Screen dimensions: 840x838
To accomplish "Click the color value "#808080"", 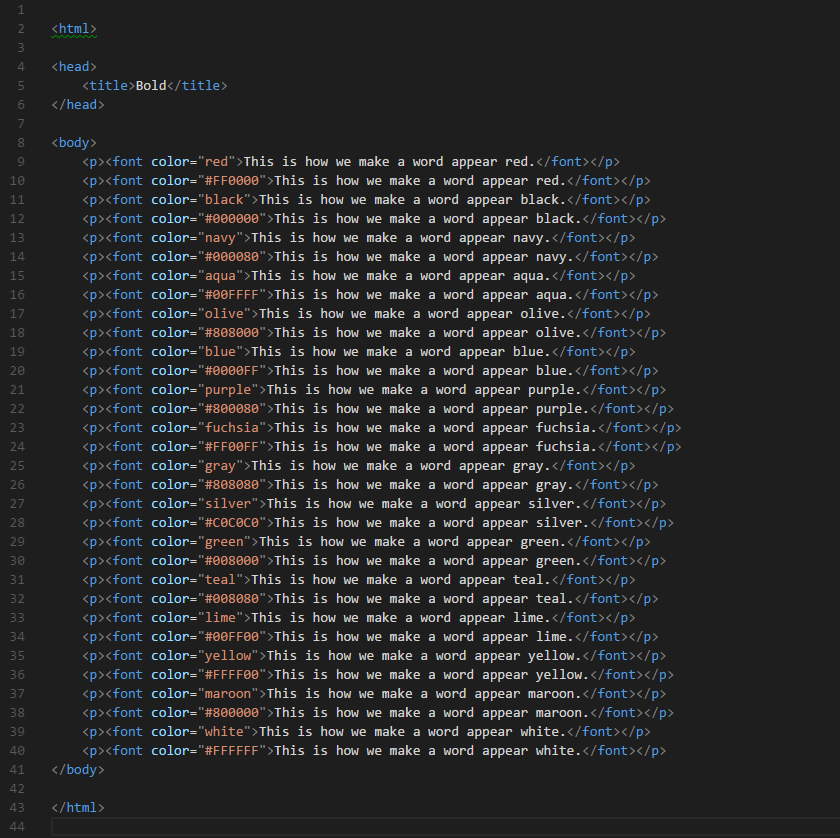I will (x=232, y=485).
